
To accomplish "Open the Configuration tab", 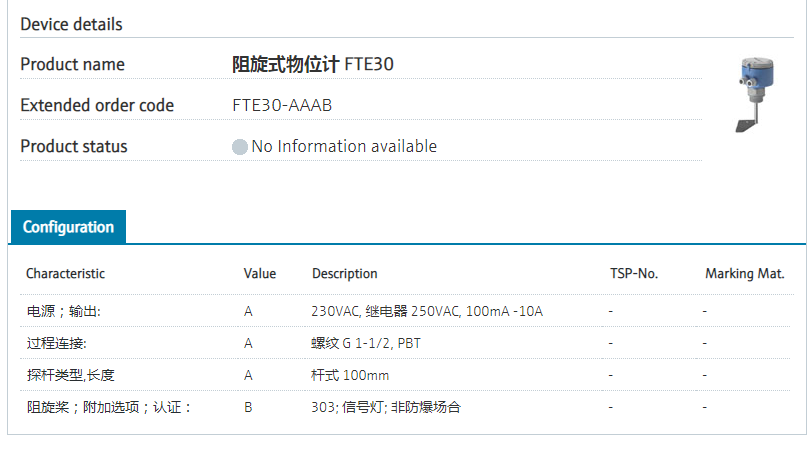I will click(68, 227).
